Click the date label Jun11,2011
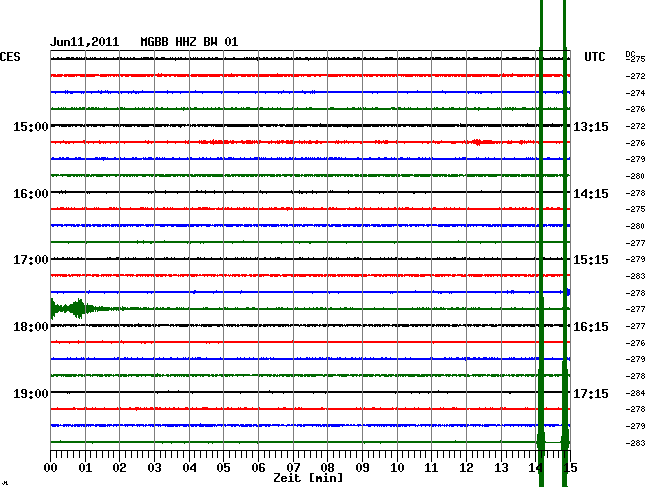650x494 pixels. pyautogui.click(x=85, y=42)
